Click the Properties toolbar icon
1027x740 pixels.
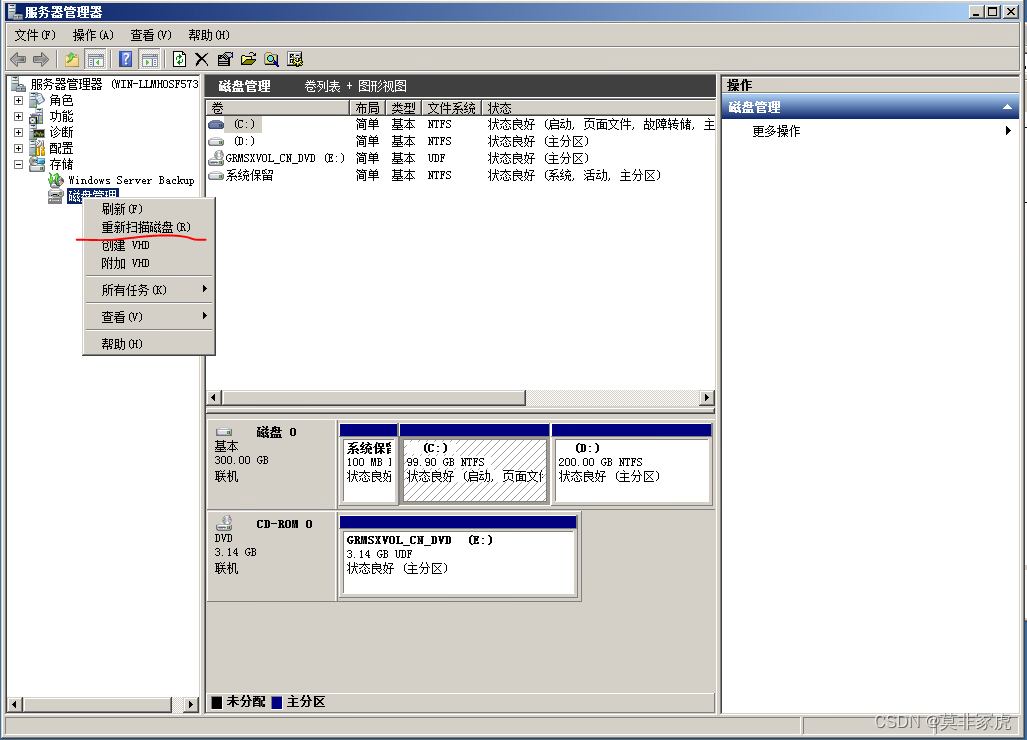tap(225, 59)
